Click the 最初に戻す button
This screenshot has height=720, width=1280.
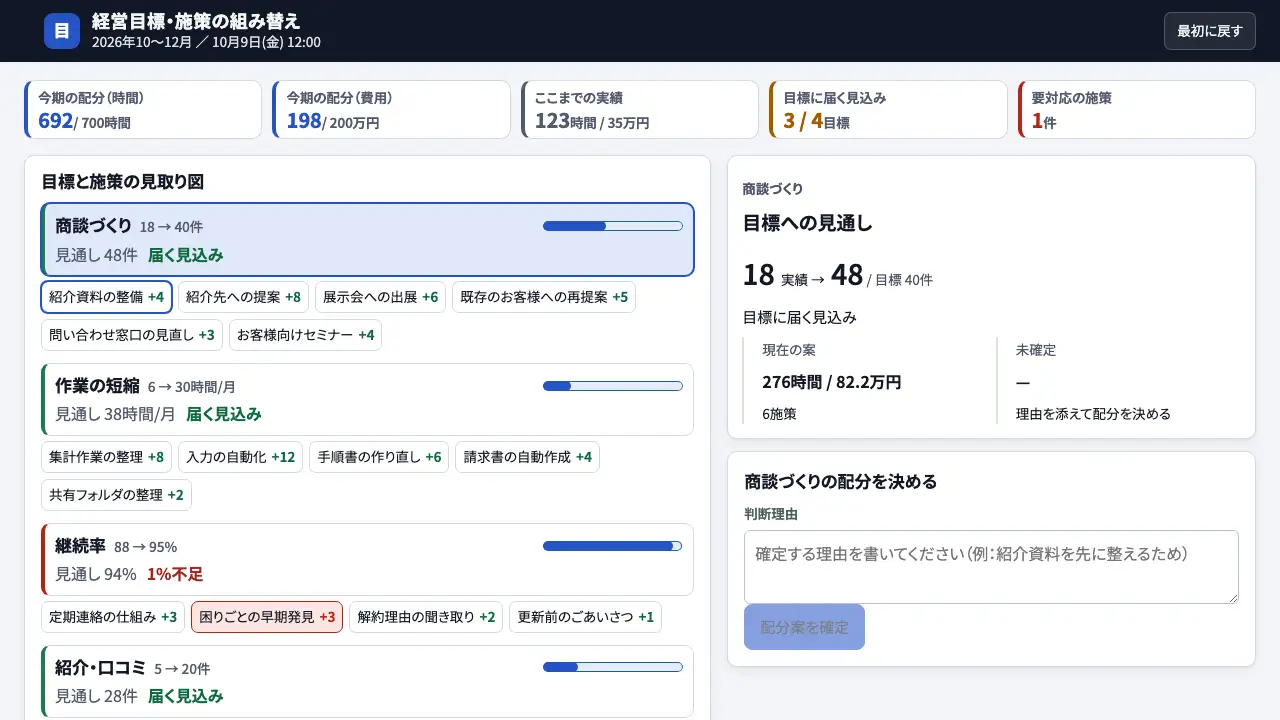coord(1209,31)
